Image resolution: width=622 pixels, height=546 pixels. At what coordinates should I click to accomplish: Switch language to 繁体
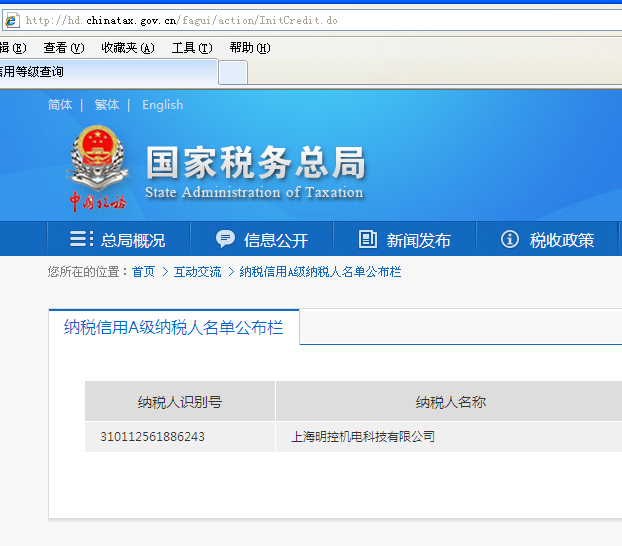(107, 105)
